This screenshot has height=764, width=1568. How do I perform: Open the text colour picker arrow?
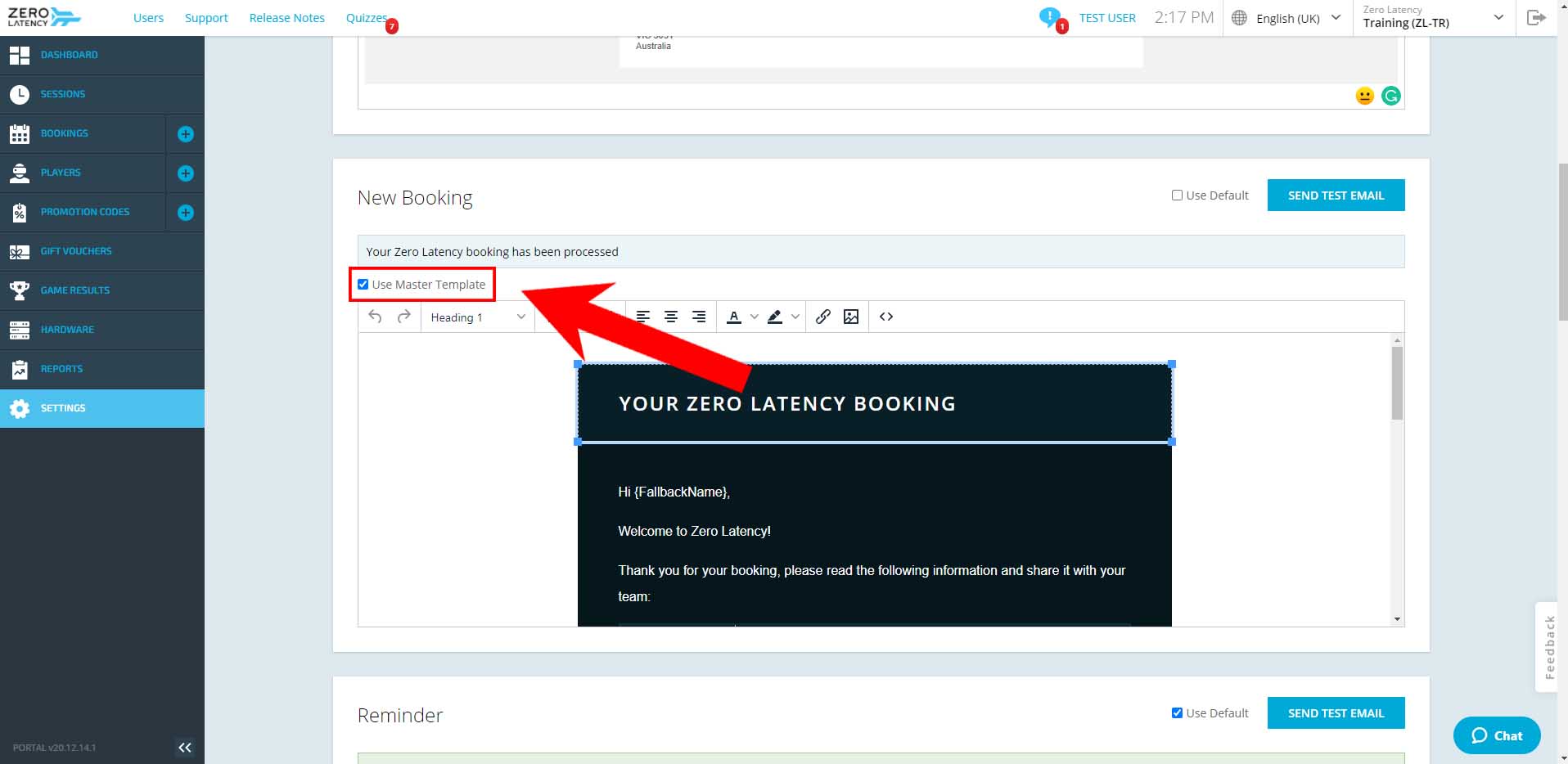point(755,317)
